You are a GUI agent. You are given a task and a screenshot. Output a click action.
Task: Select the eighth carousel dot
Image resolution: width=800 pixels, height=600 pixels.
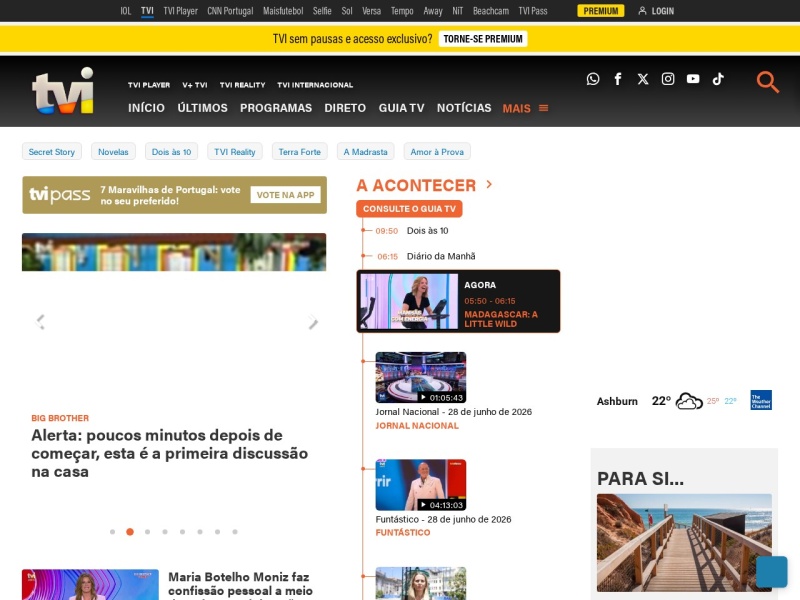click(x=235, y=532)
